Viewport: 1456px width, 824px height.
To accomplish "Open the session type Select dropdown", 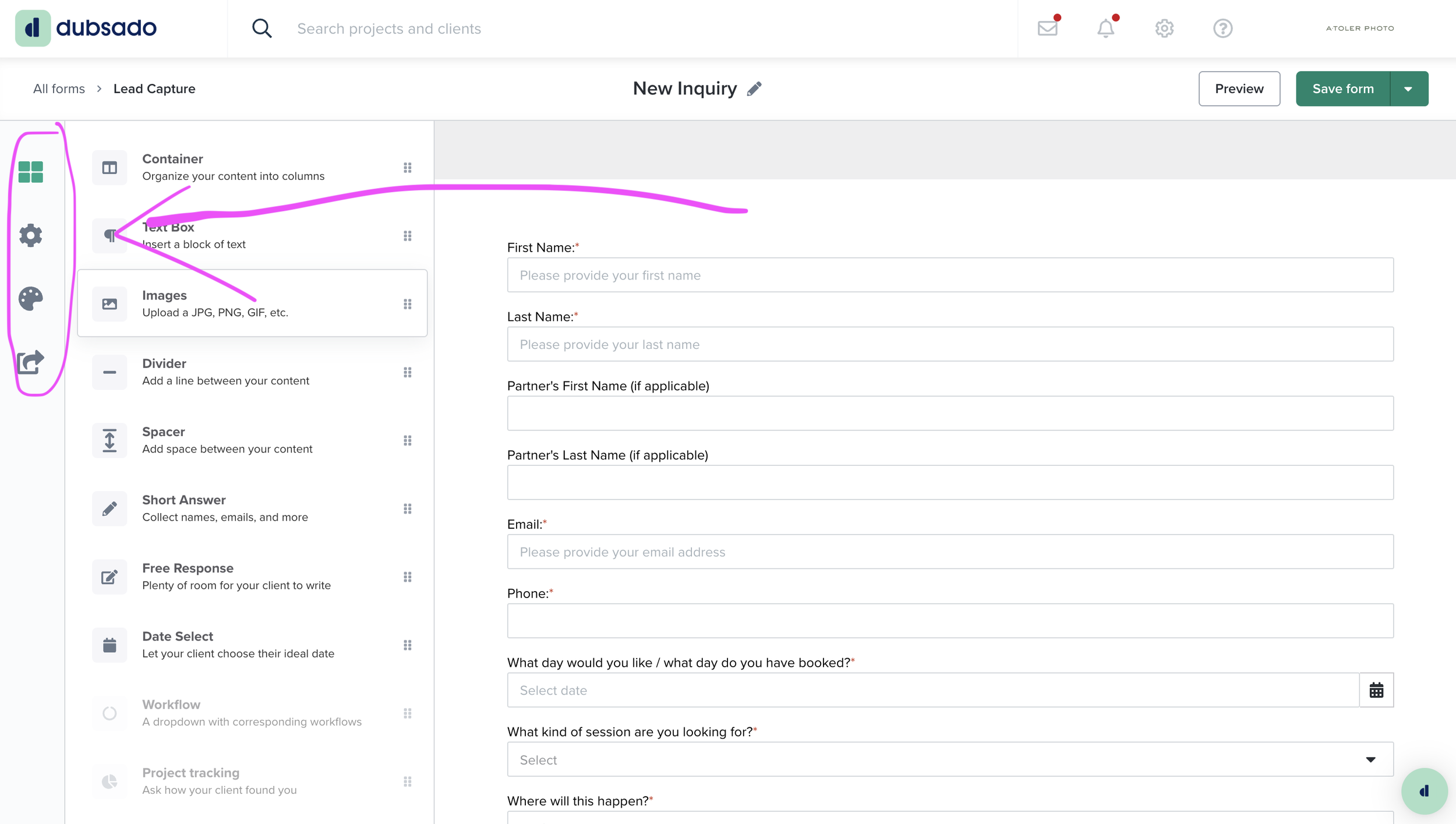I will [x=949, y=759].
